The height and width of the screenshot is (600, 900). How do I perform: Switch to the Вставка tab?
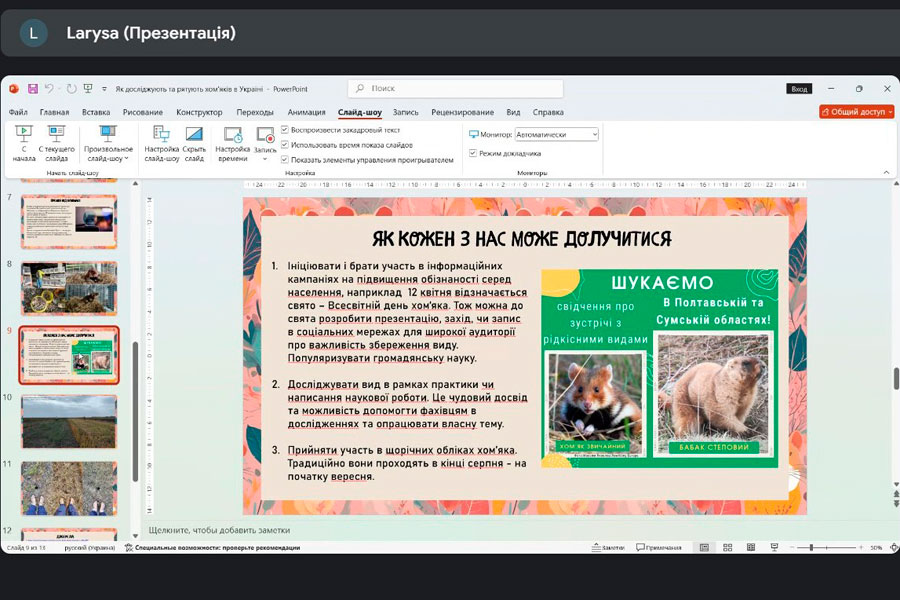point(96,112)
